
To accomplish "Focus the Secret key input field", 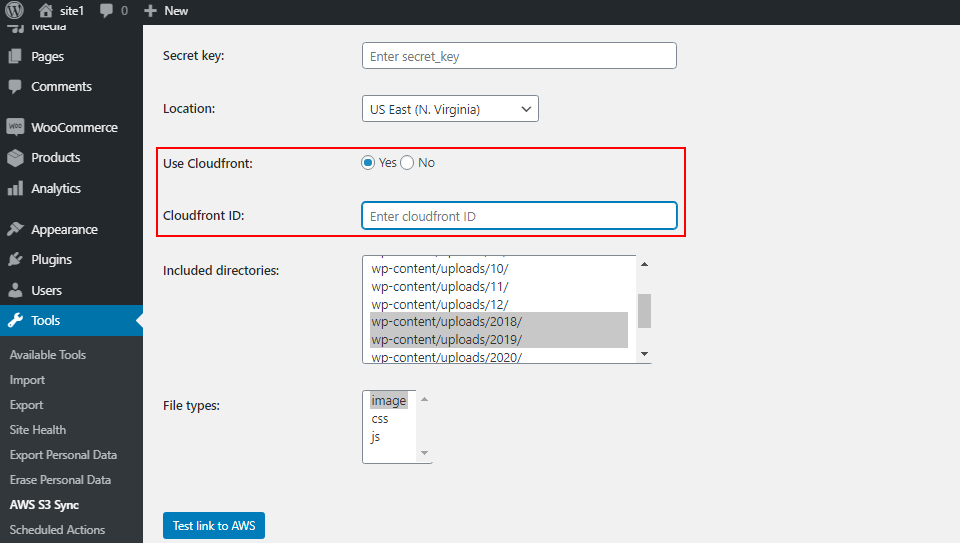I will [x=519, y=56].
